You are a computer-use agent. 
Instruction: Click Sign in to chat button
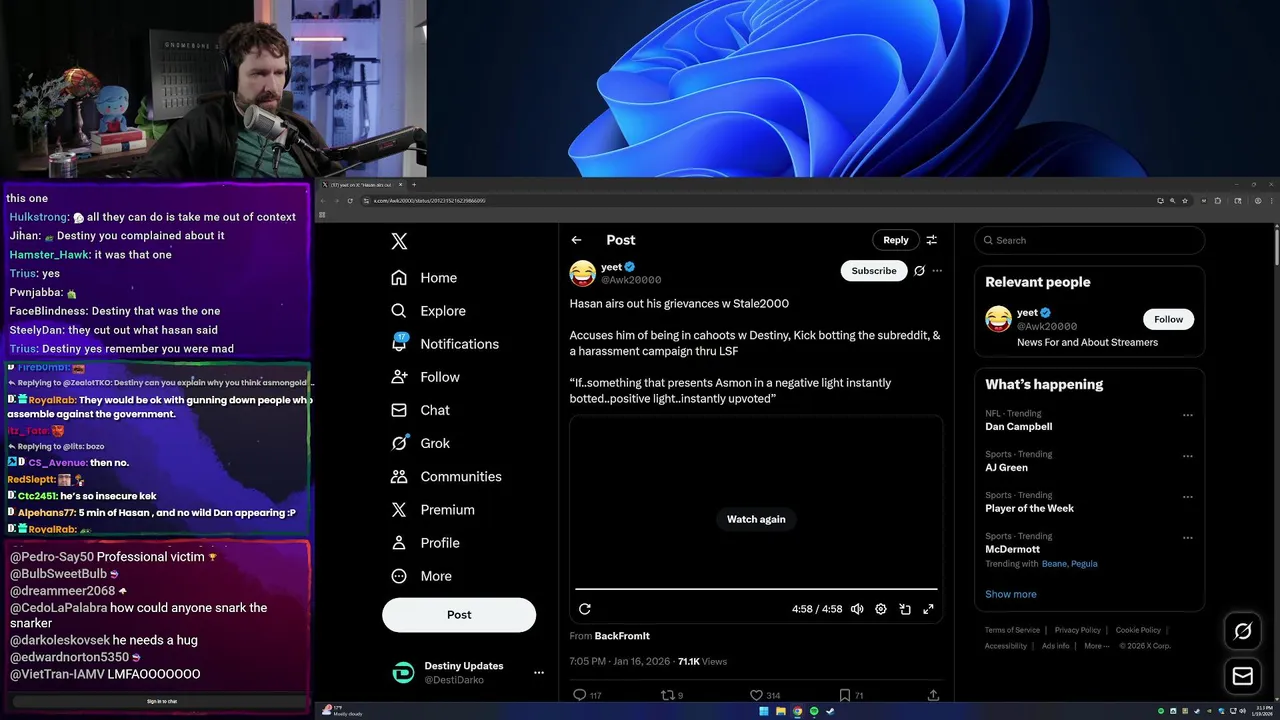[x=161, y=702]
